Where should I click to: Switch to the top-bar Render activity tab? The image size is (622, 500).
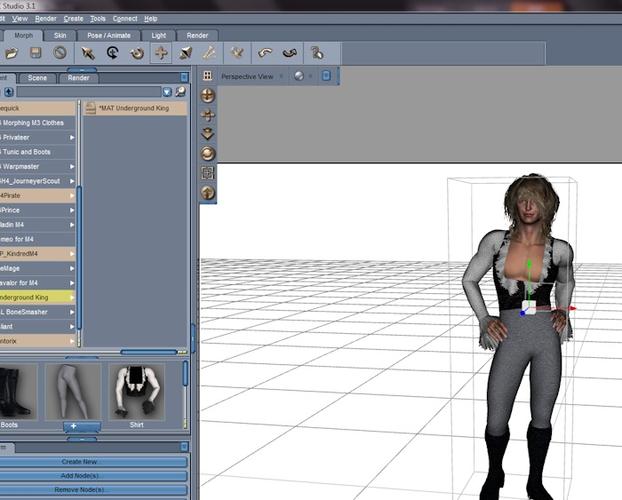[x=197, y=35]
